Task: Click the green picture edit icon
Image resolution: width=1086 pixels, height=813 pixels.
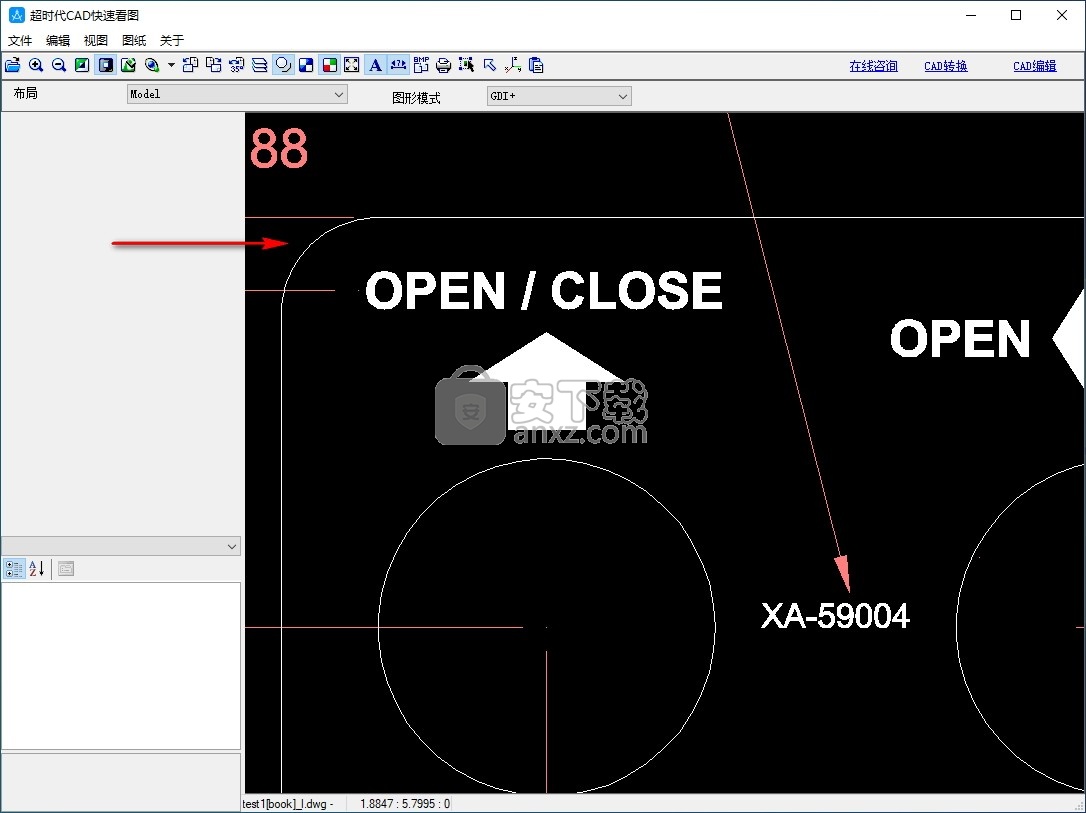Action: [128, 65]
